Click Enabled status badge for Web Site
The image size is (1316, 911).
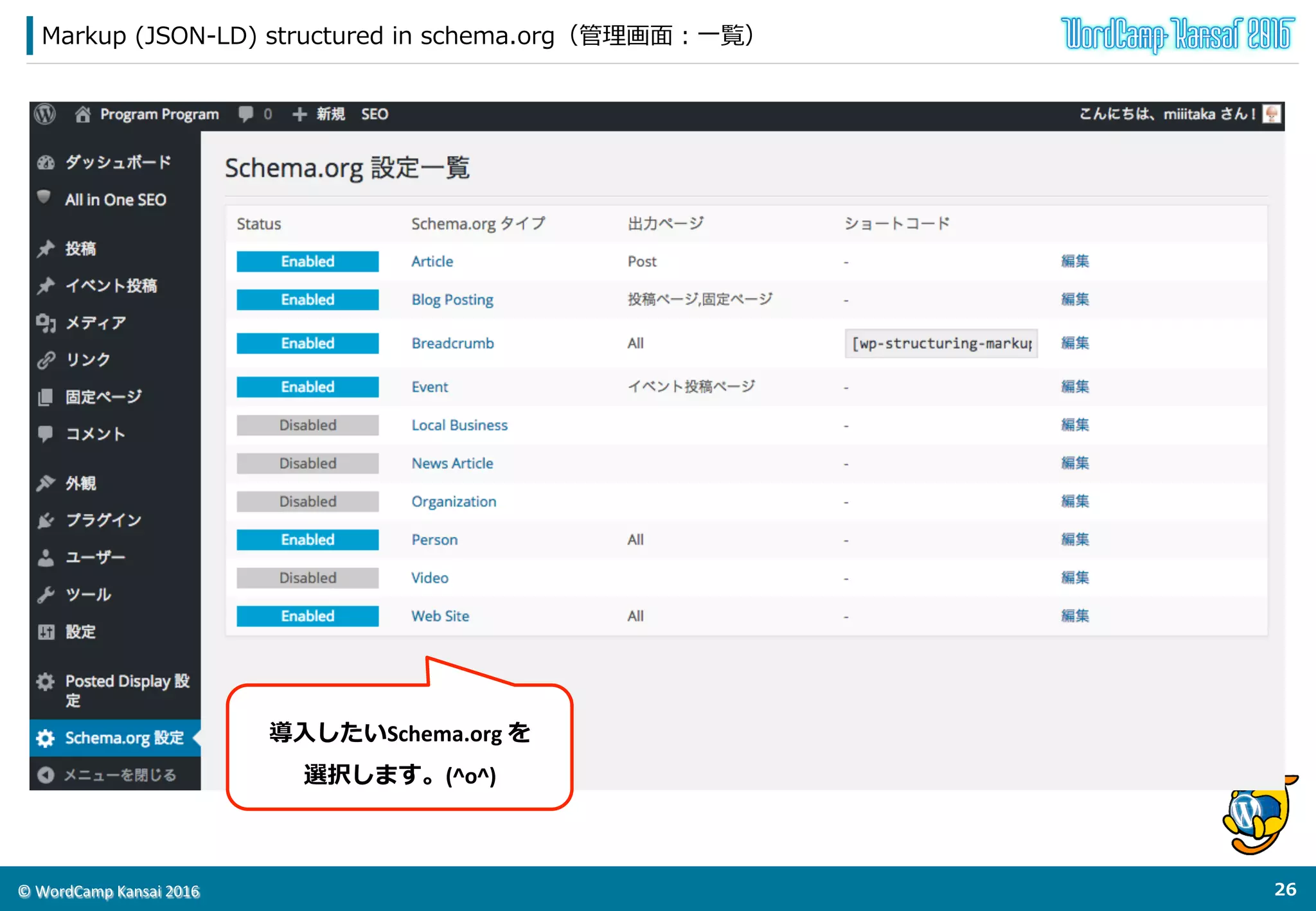pos(307,616)
